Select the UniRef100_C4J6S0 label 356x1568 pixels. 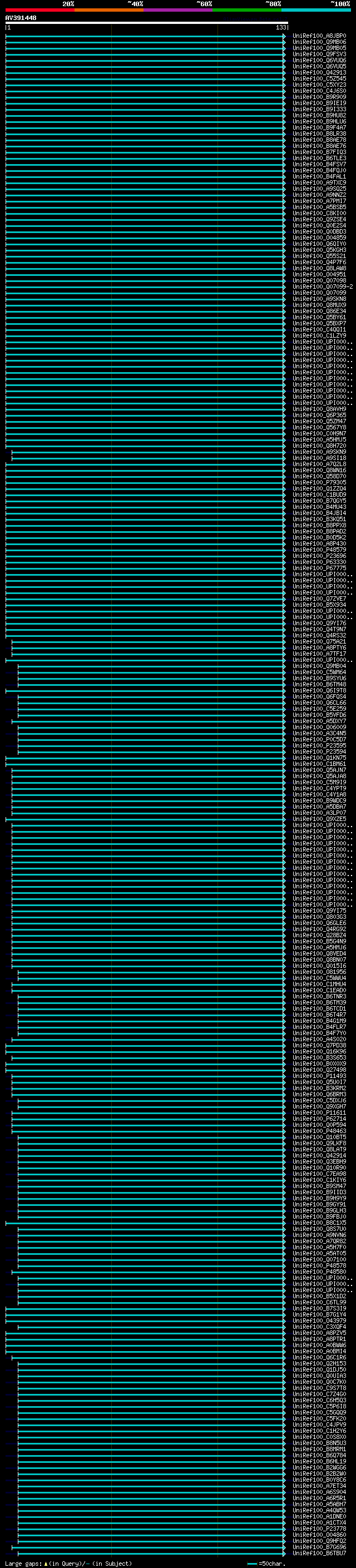[319, 91]
